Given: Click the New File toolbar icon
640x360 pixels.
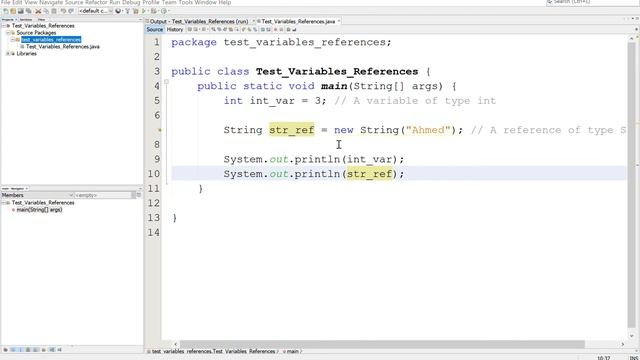Looking at the screenshot, I should (x=5, y=11).
